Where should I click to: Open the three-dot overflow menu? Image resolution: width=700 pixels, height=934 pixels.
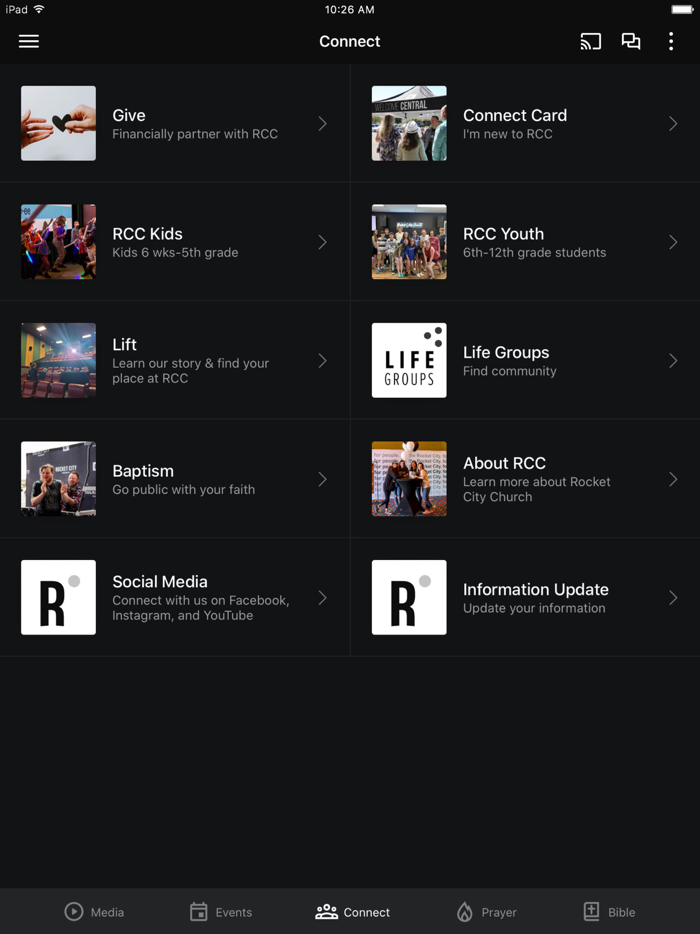[671, 41]
